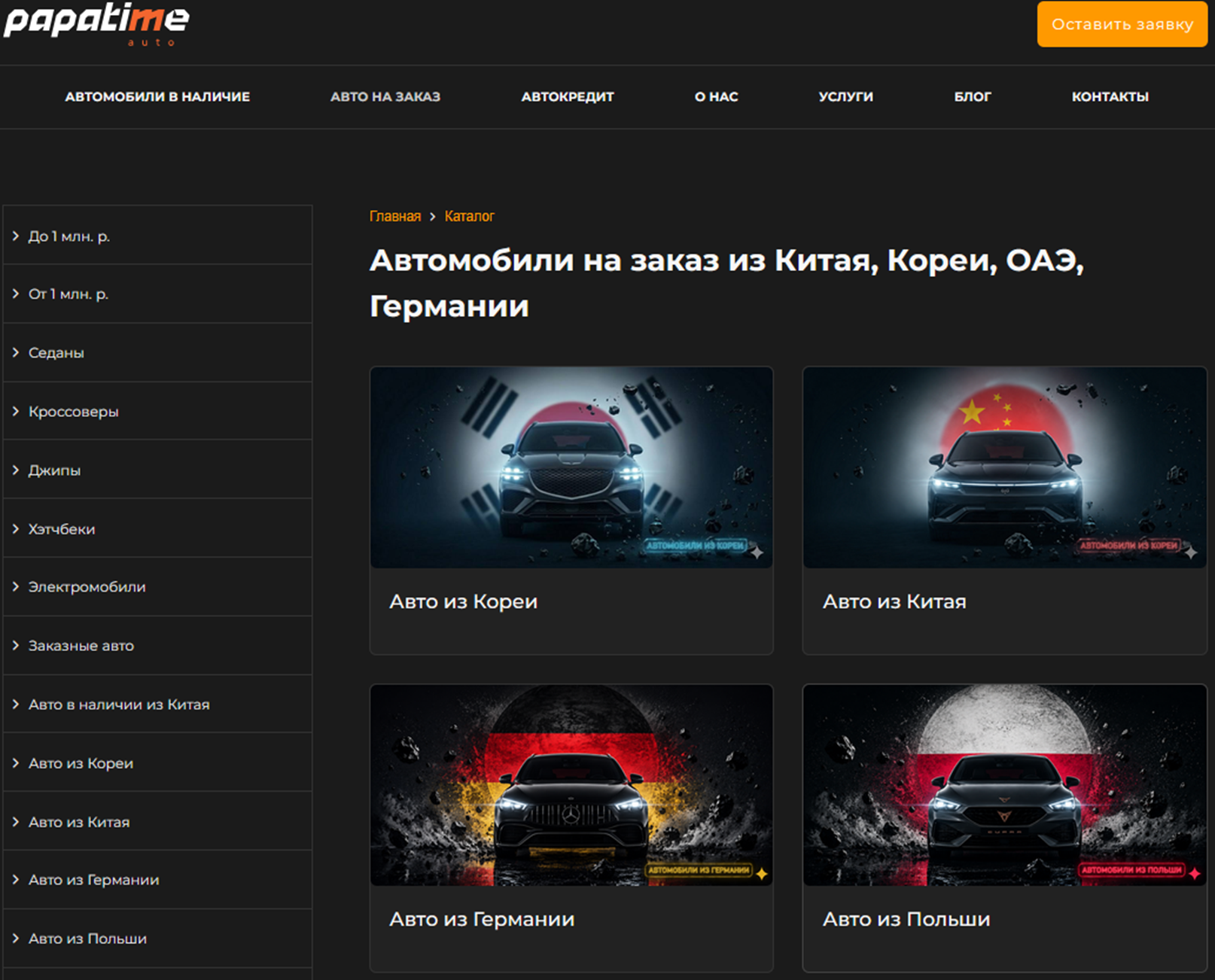
Task: Open Авто в наличии из Китая sidebar link
Action: [119, 704]
